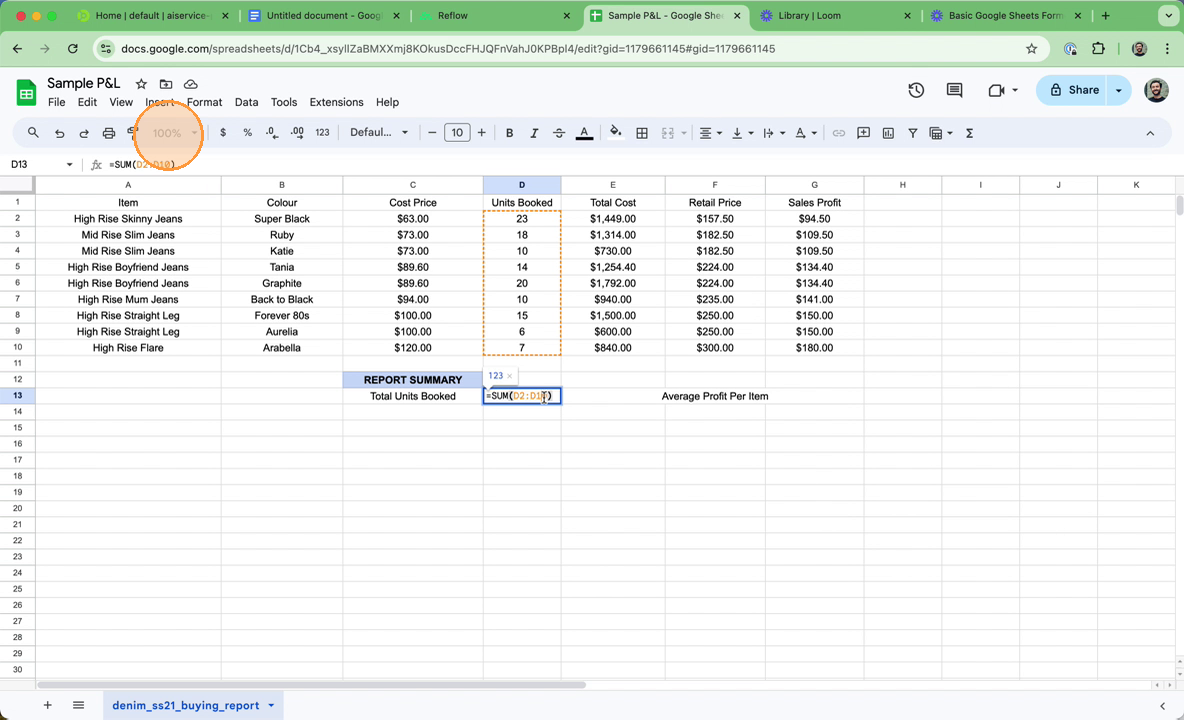Open the Extensions menu
This screenshot has height=720, width=1184.
[337, 102]
